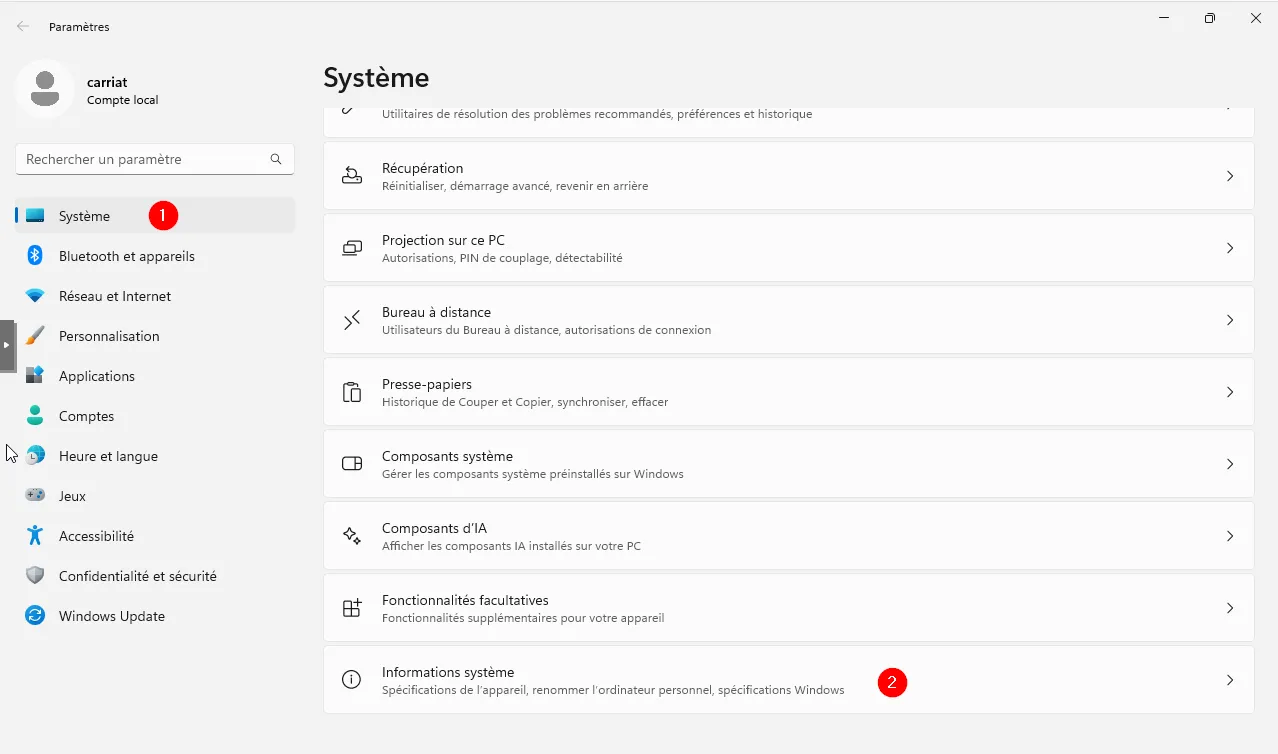This screenshot has width=1278, height=754.
Task: Click the Confidentialité et sécurité shield icon
Action: [35, 576]
